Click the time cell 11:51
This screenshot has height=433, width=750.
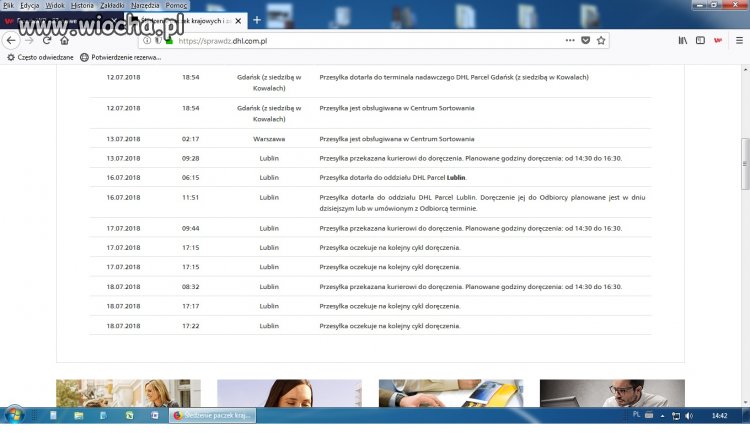[190, 198]
